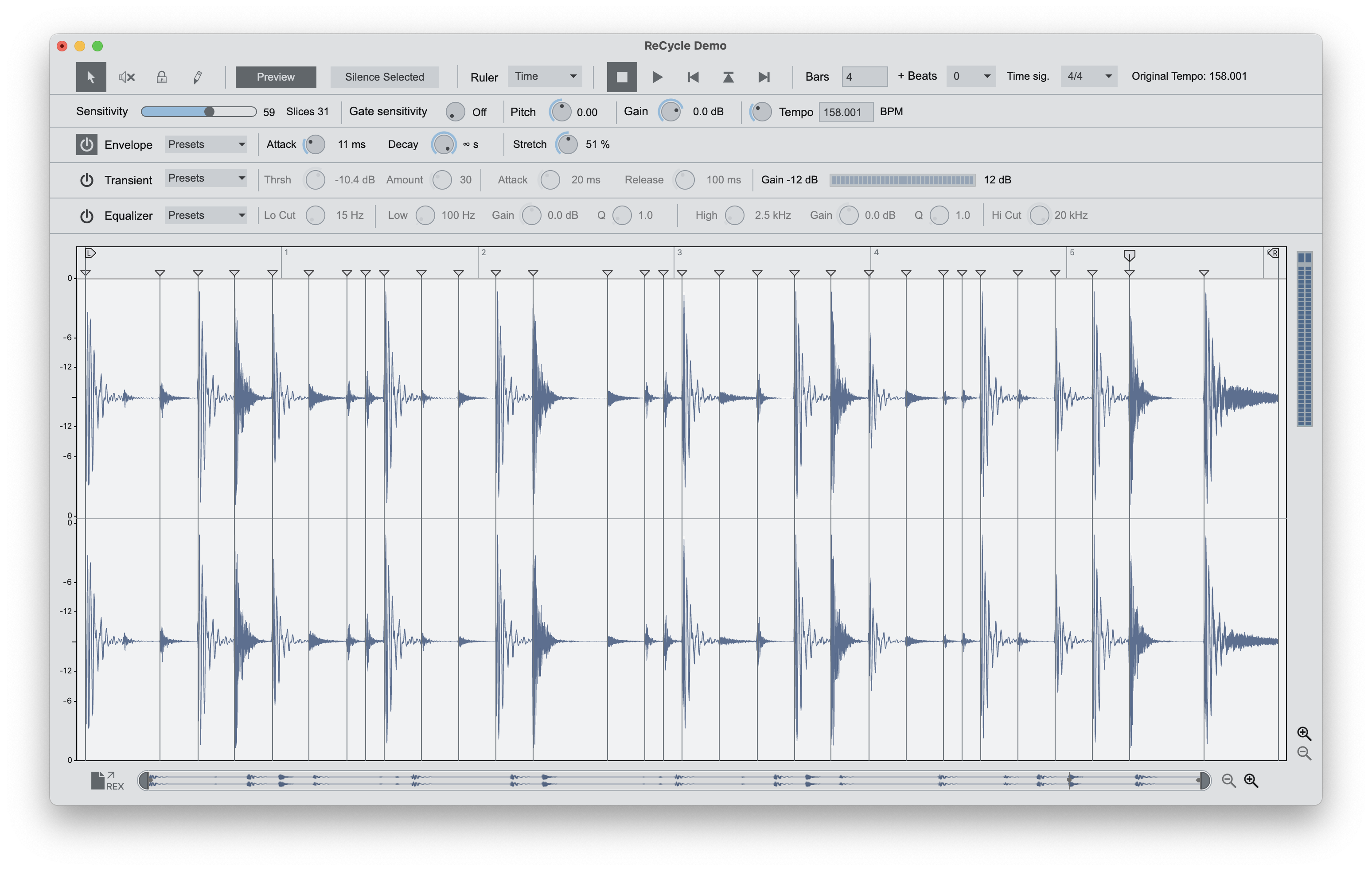Click the Tempo BPM input field

(846, 112)
